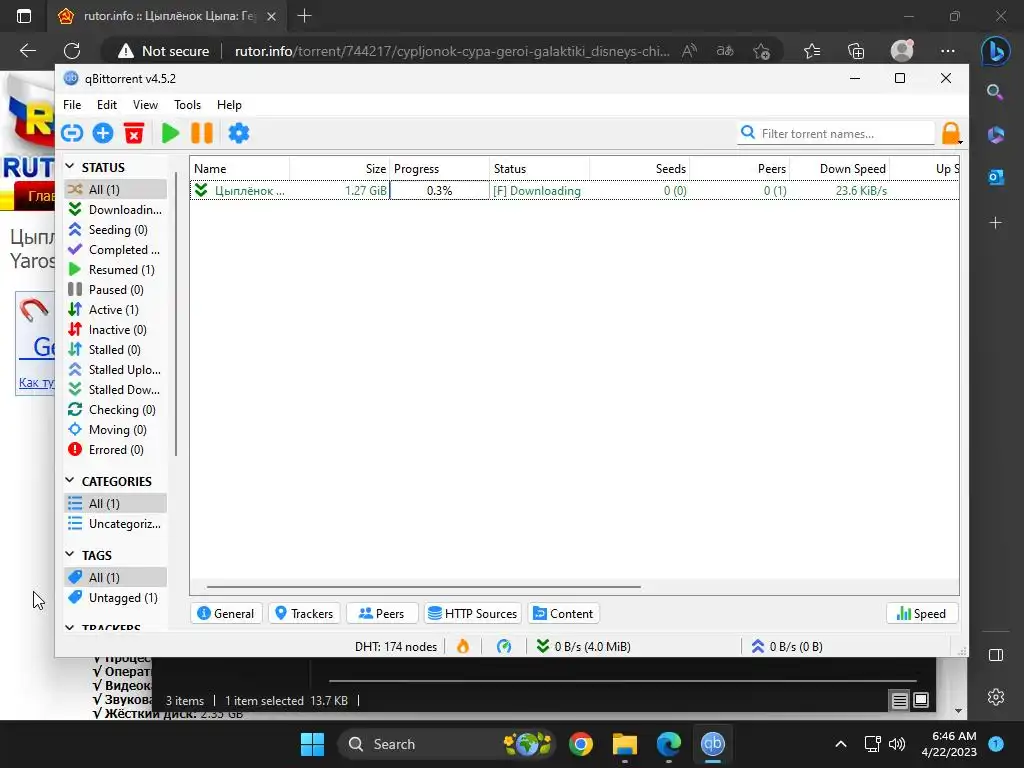Click the horizontal scrollbar of torrent list
This screenshot has height=768, width=1024.
tap(423, 586)
